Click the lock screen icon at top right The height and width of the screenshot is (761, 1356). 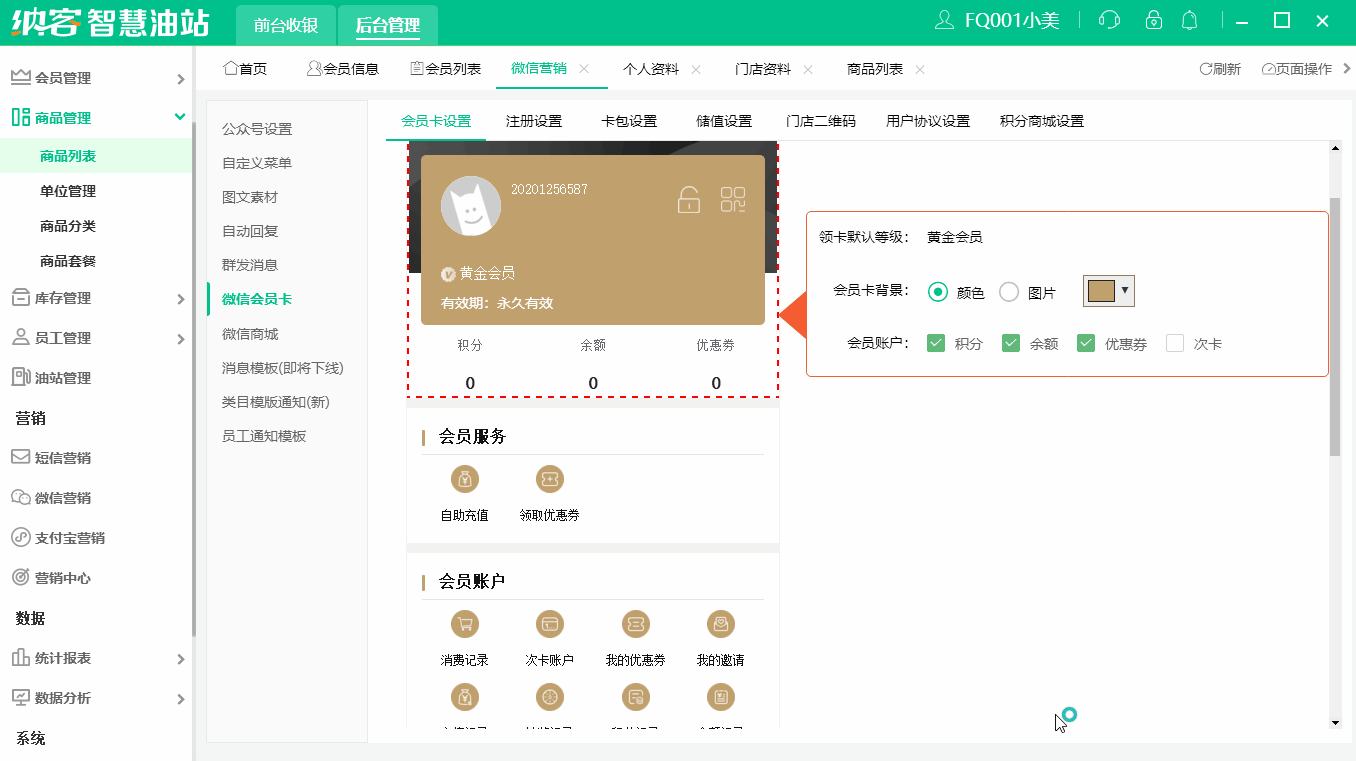coord(1152,20)
